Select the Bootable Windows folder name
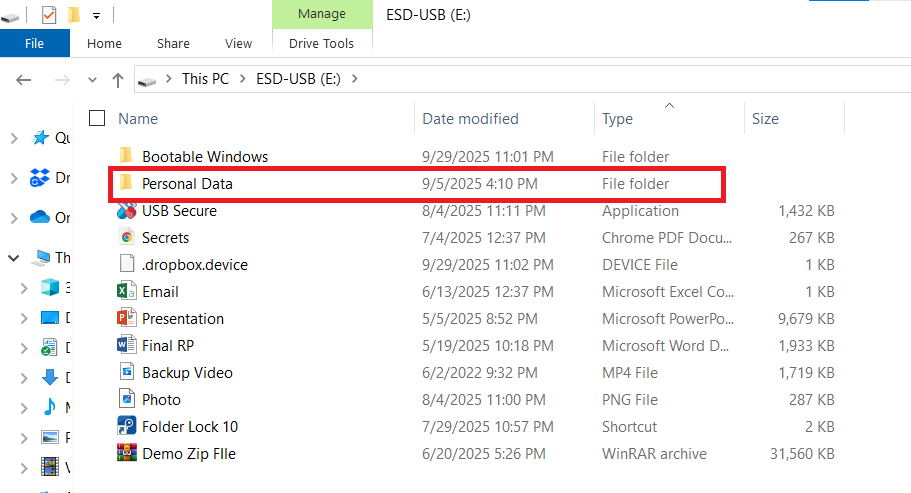911x493 pixels. coord(205,156)
